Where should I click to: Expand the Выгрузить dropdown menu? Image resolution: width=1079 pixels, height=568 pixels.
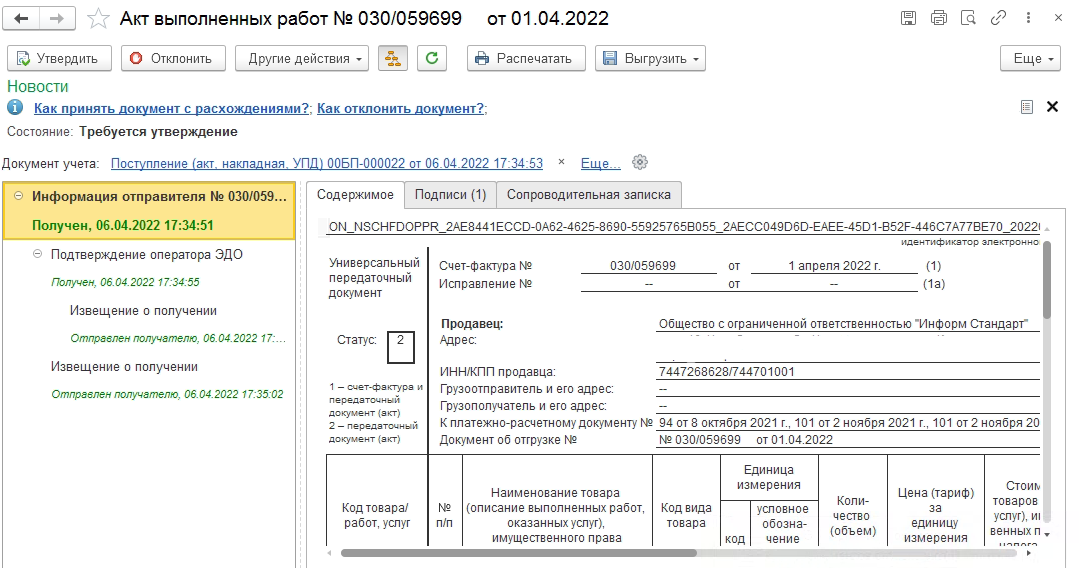pos(650,59)
